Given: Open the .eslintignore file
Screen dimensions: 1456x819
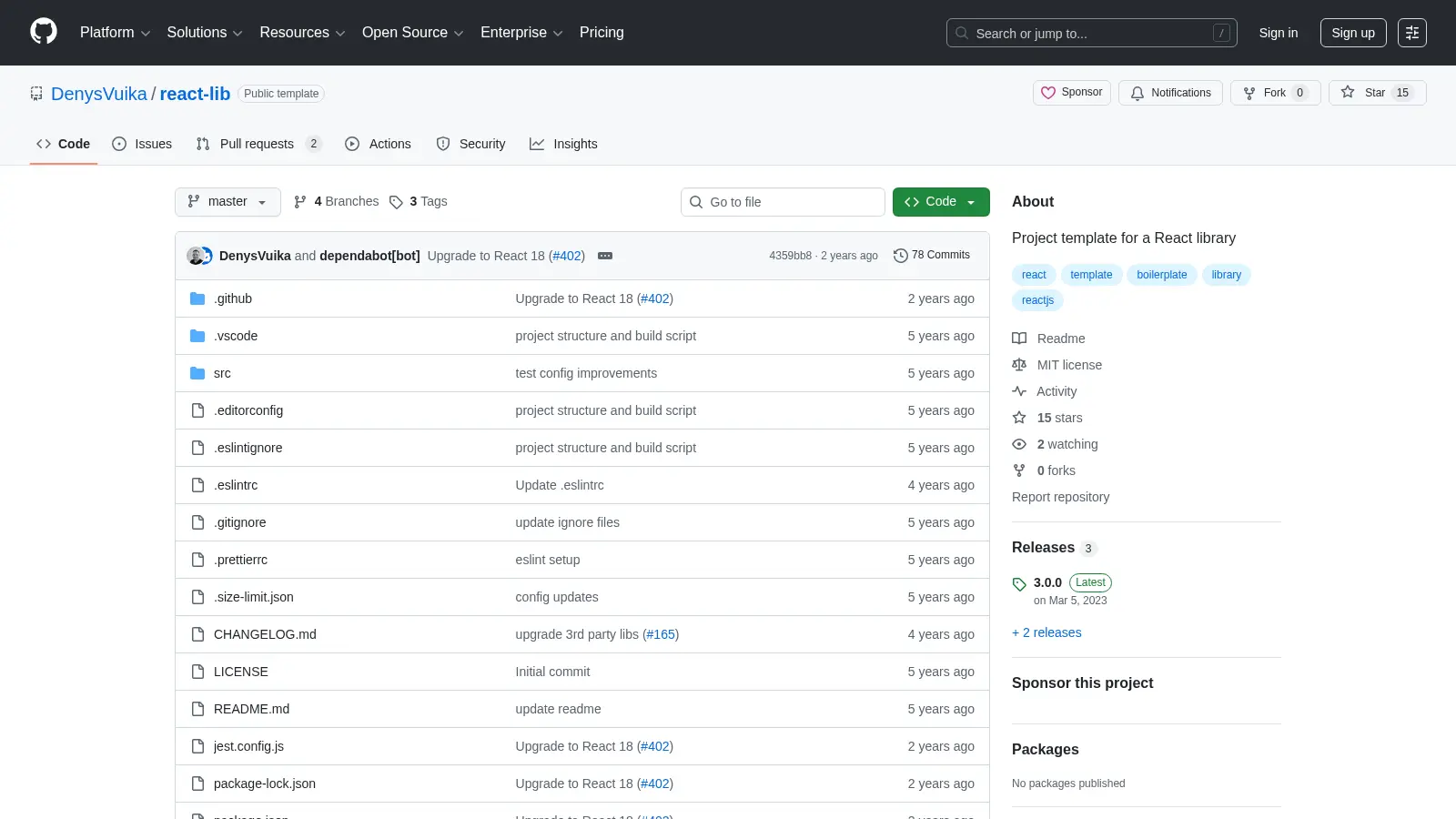Looking at the screenshot, I should pos(248,448).
